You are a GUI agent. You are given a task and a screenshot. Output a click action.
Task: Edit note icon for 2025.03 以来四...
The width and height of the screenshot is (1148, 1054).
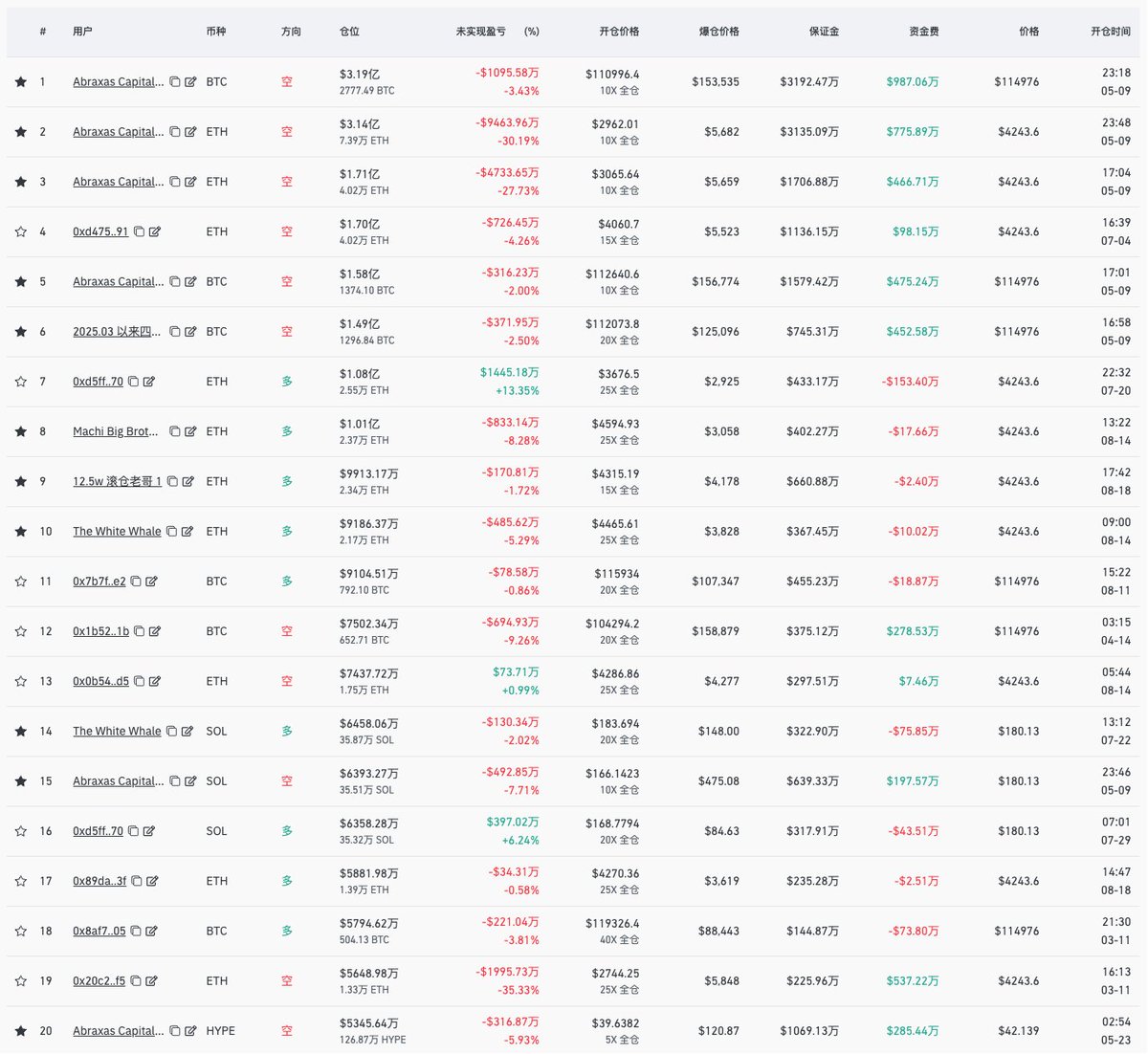tap(190, 332)
